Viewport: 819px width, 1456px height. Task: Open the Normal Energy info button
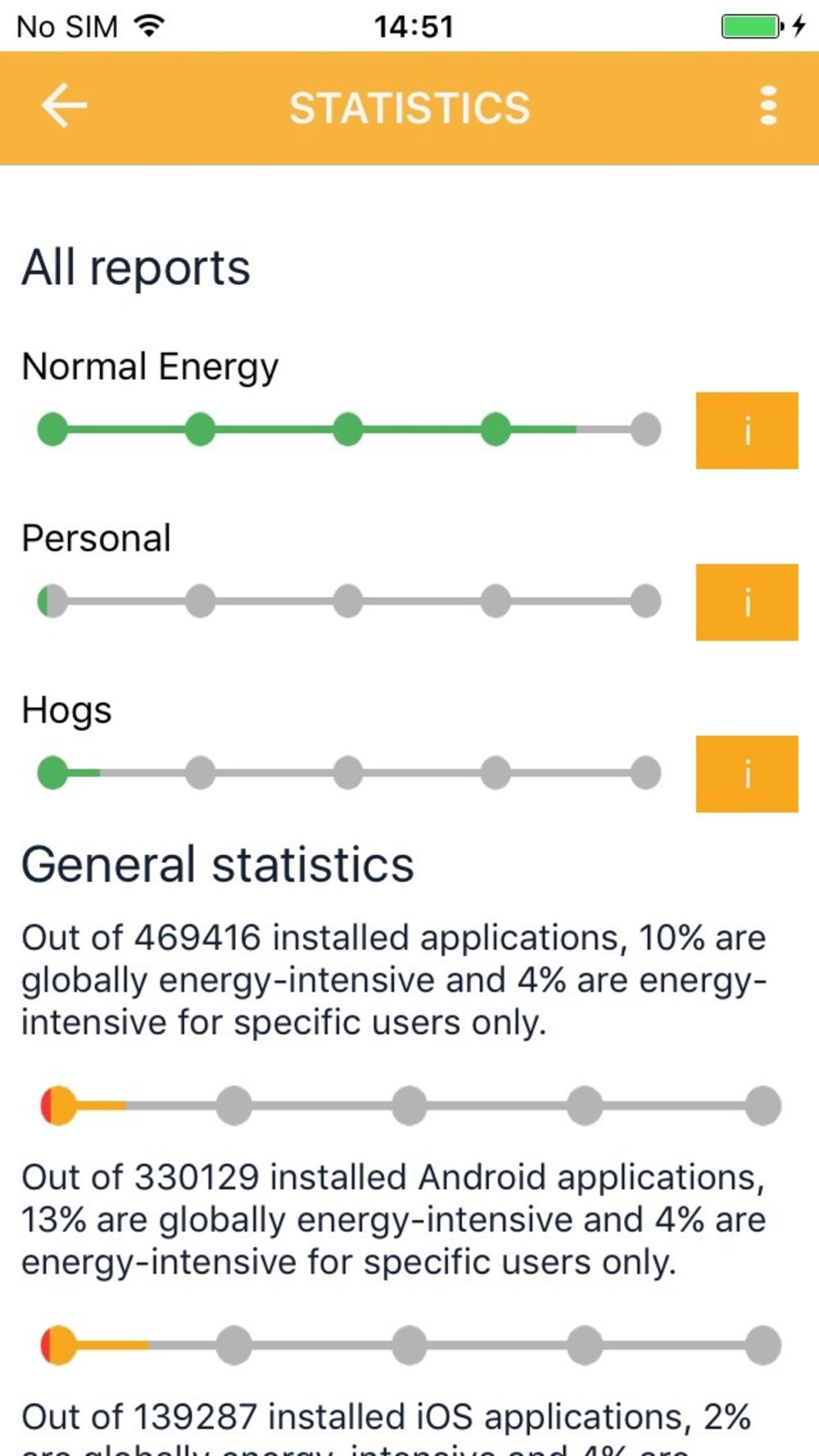pyautogui.click(x=747, y=431)
